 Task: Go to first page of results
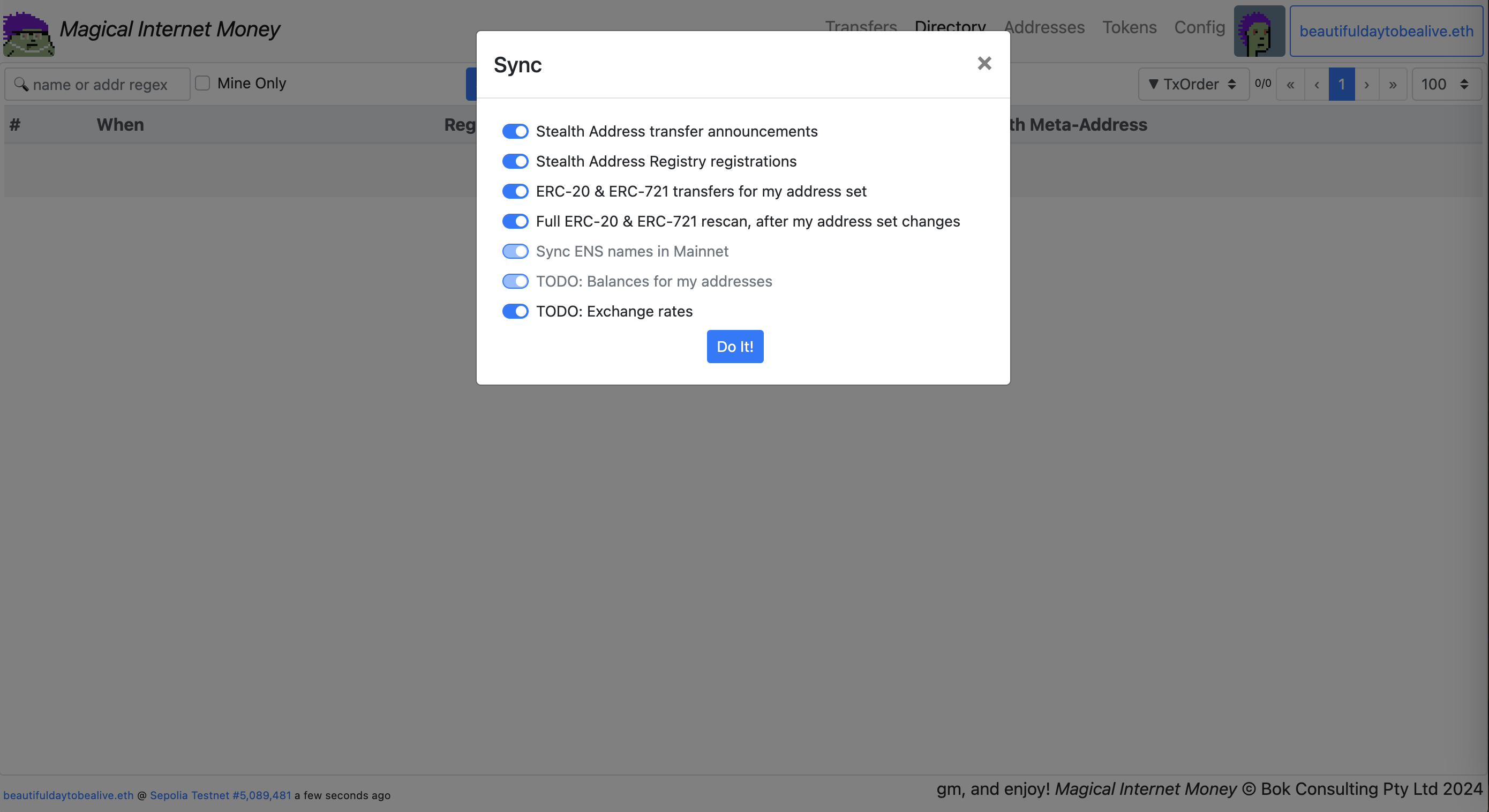coord(1290,85)
